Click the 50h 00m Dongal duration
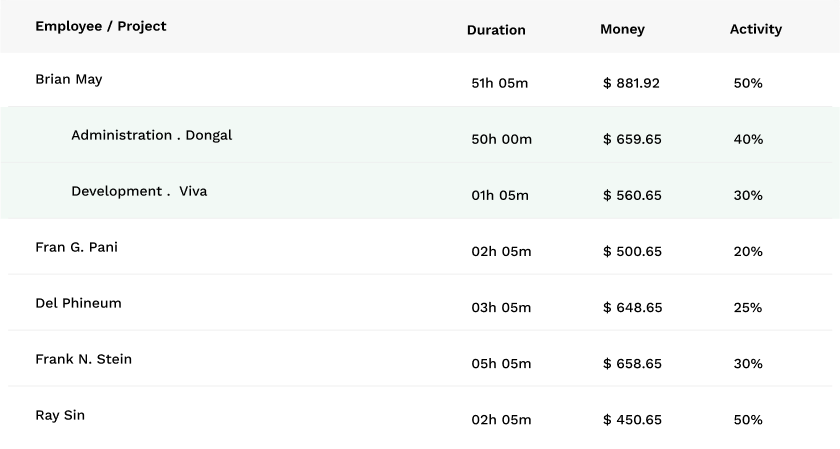This screenshot has width=840, height=449. pyautogui.click(x=502, y=140)
